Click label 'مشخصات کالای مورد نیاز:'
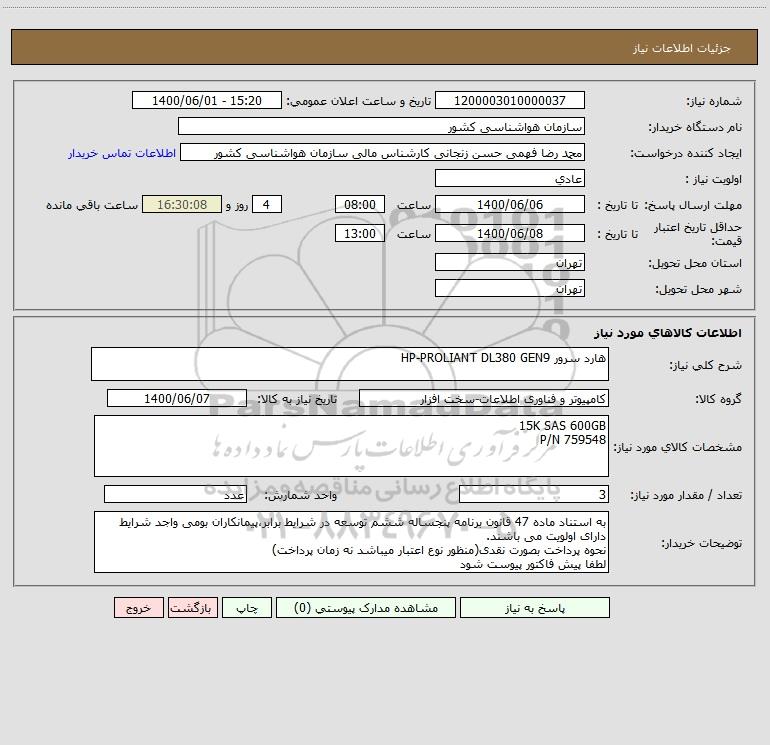 pos(680,447)
